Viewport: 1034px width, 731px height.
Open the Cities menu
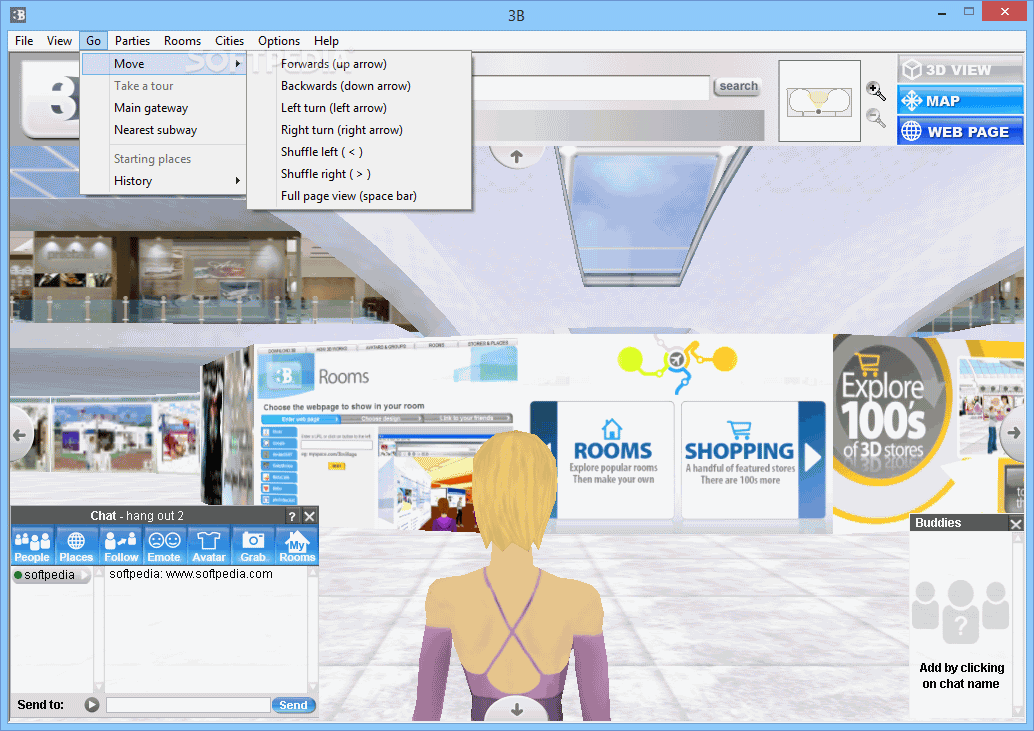click(229, 41)
